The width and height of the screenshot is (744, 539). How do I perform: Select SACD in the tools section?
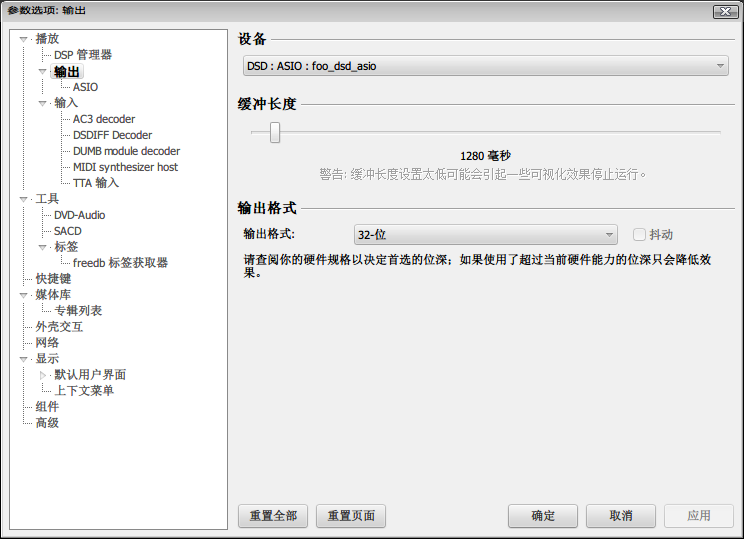pyautogui.click(x=67, y=231)
